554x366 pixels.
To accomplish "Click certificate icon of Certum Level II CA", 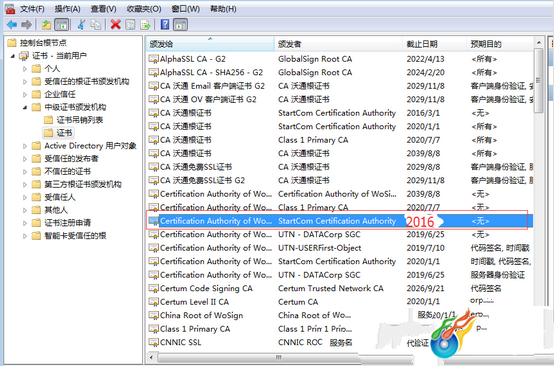I will (153, 302).
